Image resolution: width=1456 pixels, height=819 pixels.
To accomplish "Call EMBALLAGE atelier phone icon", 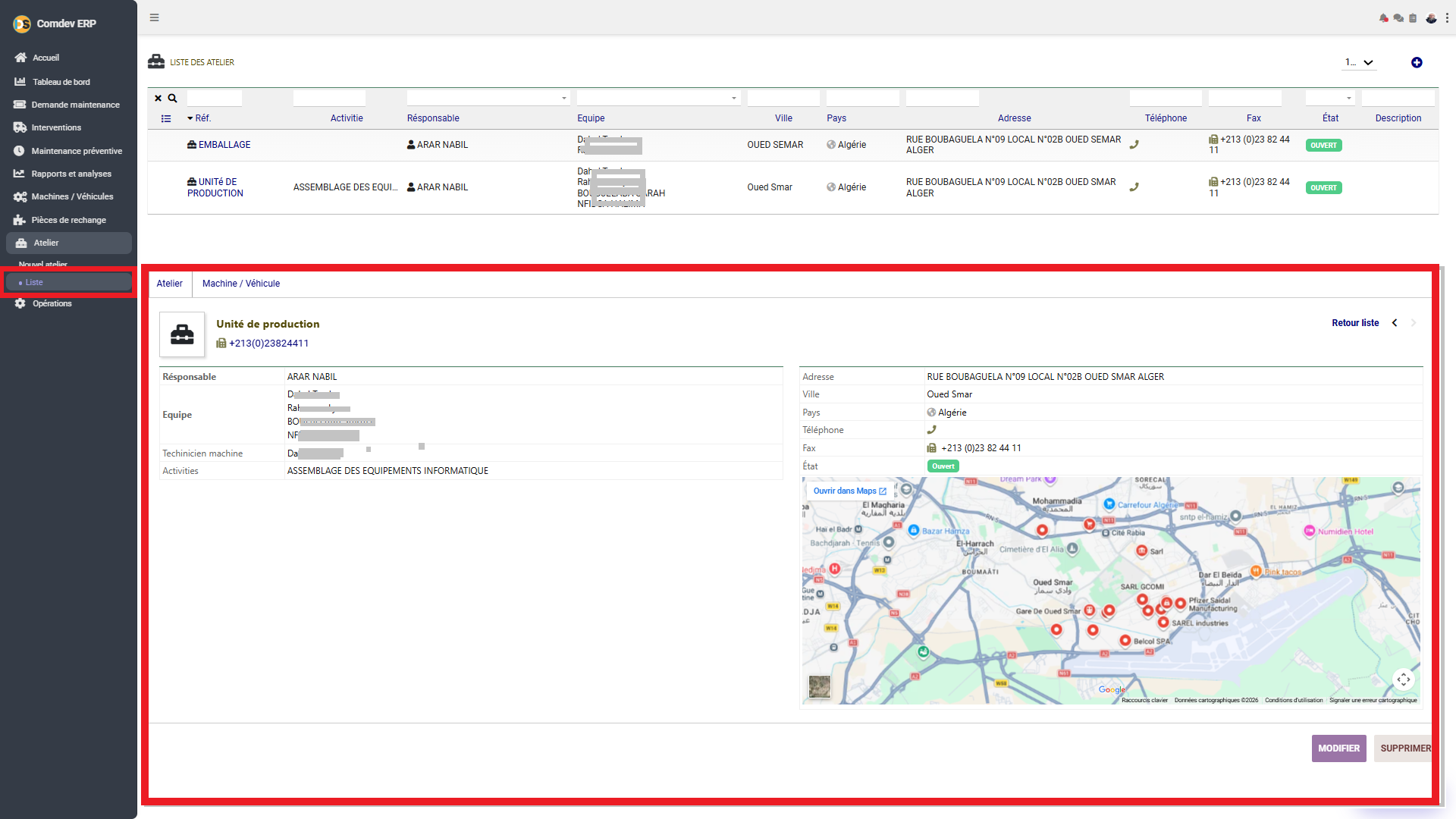I will coord(1134,145).
